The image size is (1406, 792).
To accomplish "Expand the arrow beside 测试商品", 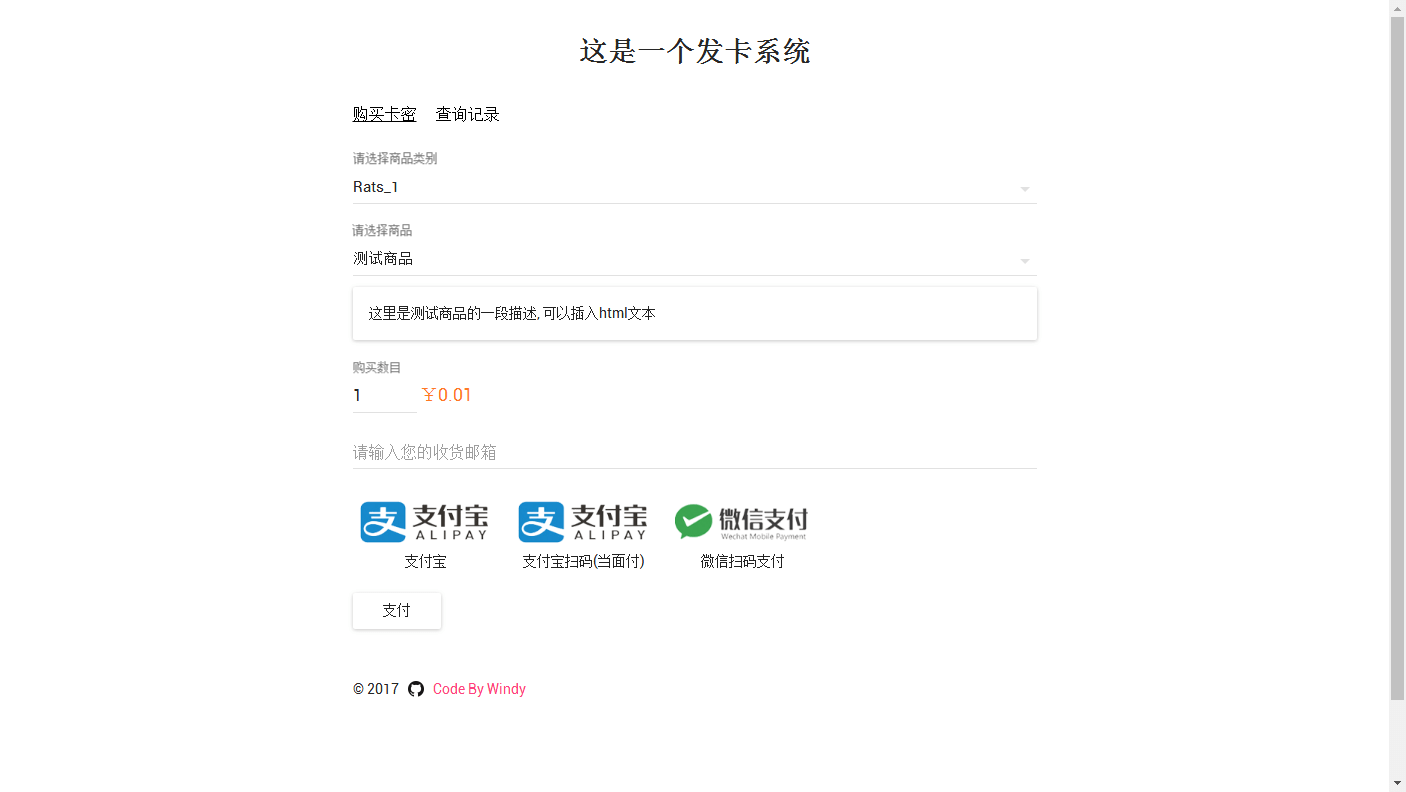I will coord(1025,261).
